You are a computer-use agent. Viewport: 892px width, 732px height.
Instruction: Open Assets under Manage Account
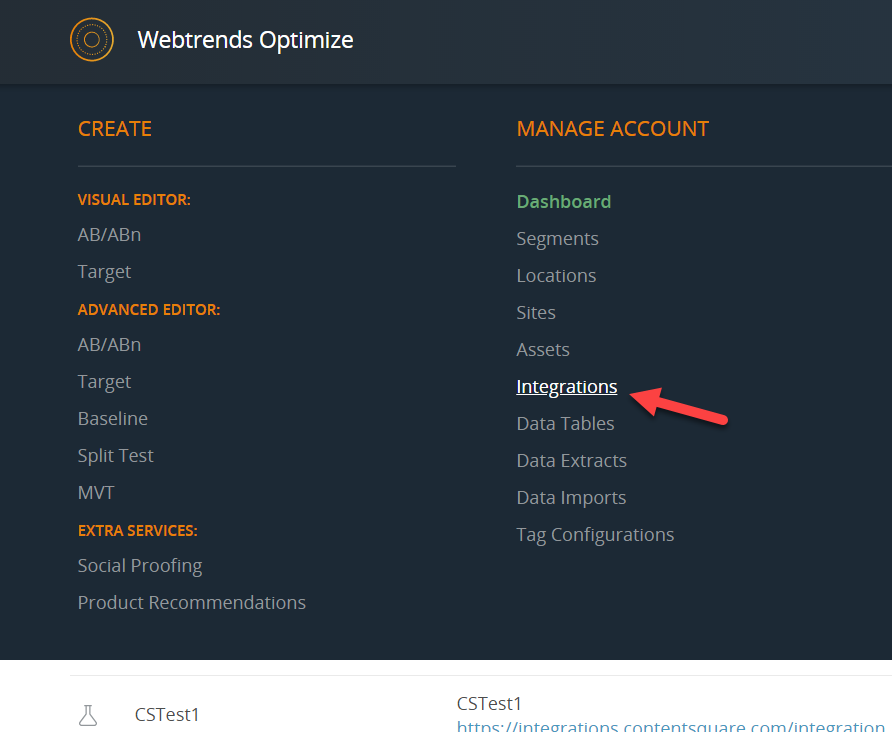543,349
